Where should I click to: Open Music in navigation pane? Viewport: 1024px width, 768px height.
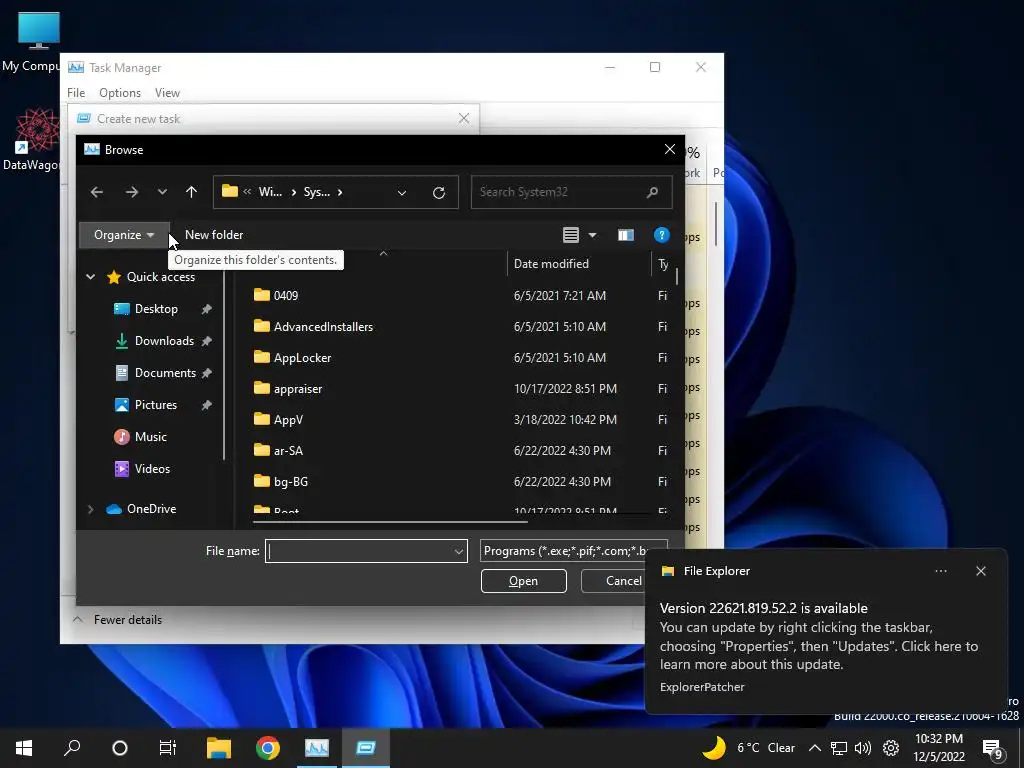click(x=150, y=437)
